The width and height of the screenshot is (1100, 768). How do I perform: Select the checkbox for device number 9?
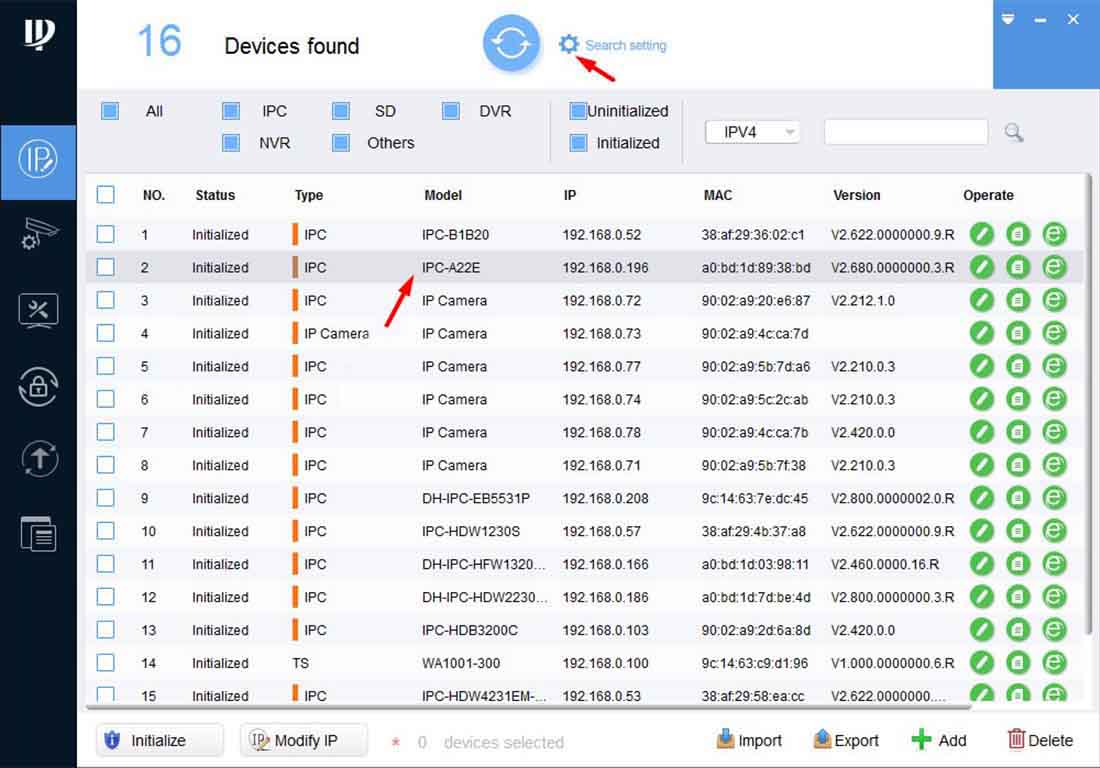106,498
